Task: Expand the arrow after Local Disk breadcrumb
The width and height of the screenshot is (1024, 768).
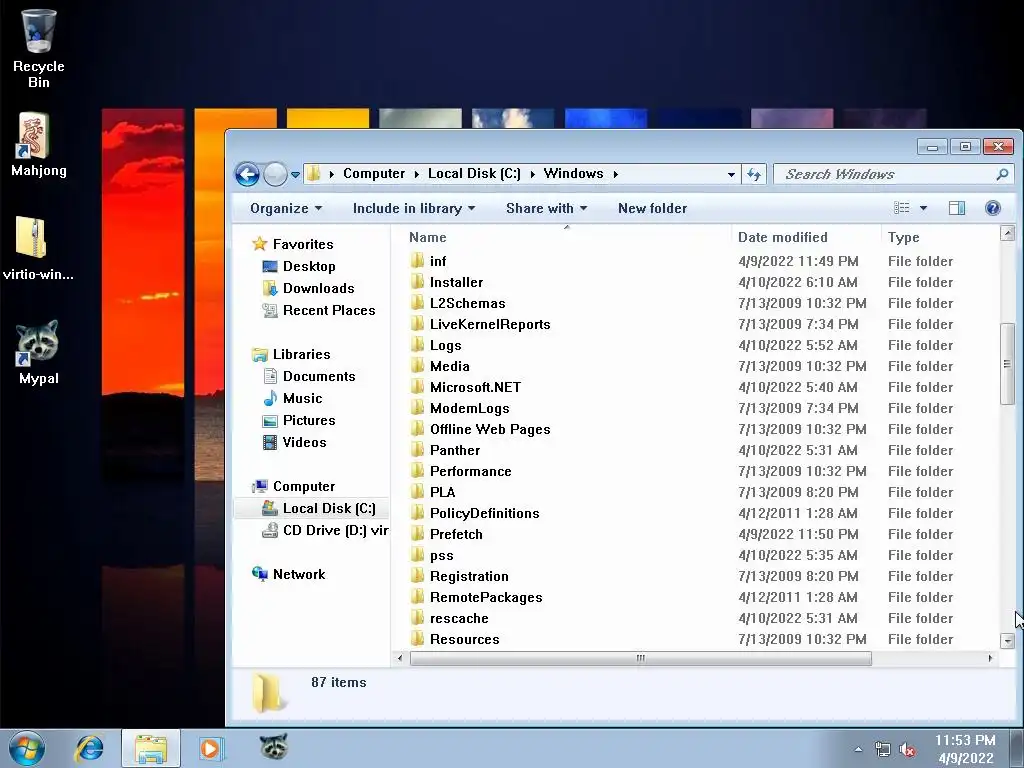Action: click(532, 174)
